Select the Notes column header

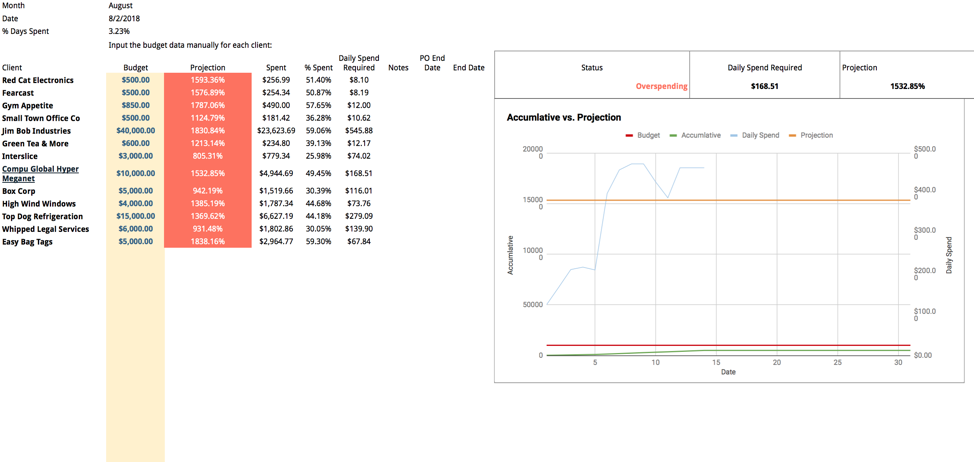[x=398, y=68]
